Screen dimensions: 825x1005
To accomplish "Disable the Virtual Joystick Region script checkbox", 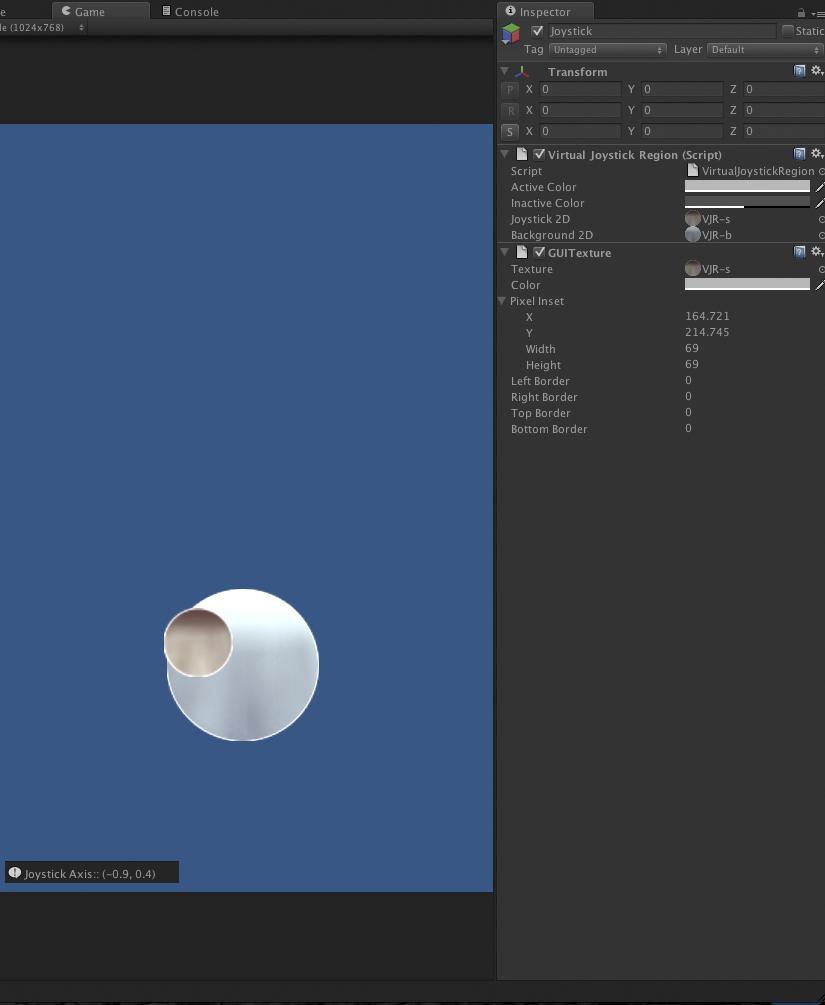I will [x=539, y=154].
